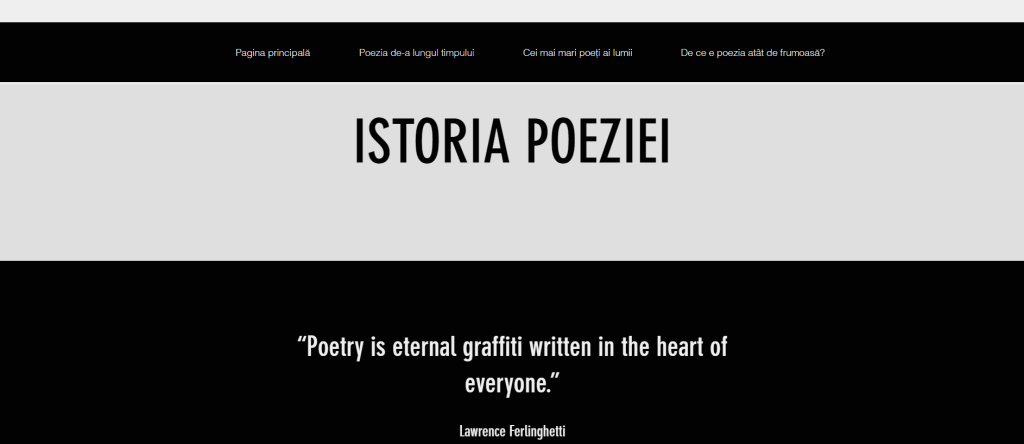Click the first name Lawrence
1024x444 pixels.
(485, 432)
